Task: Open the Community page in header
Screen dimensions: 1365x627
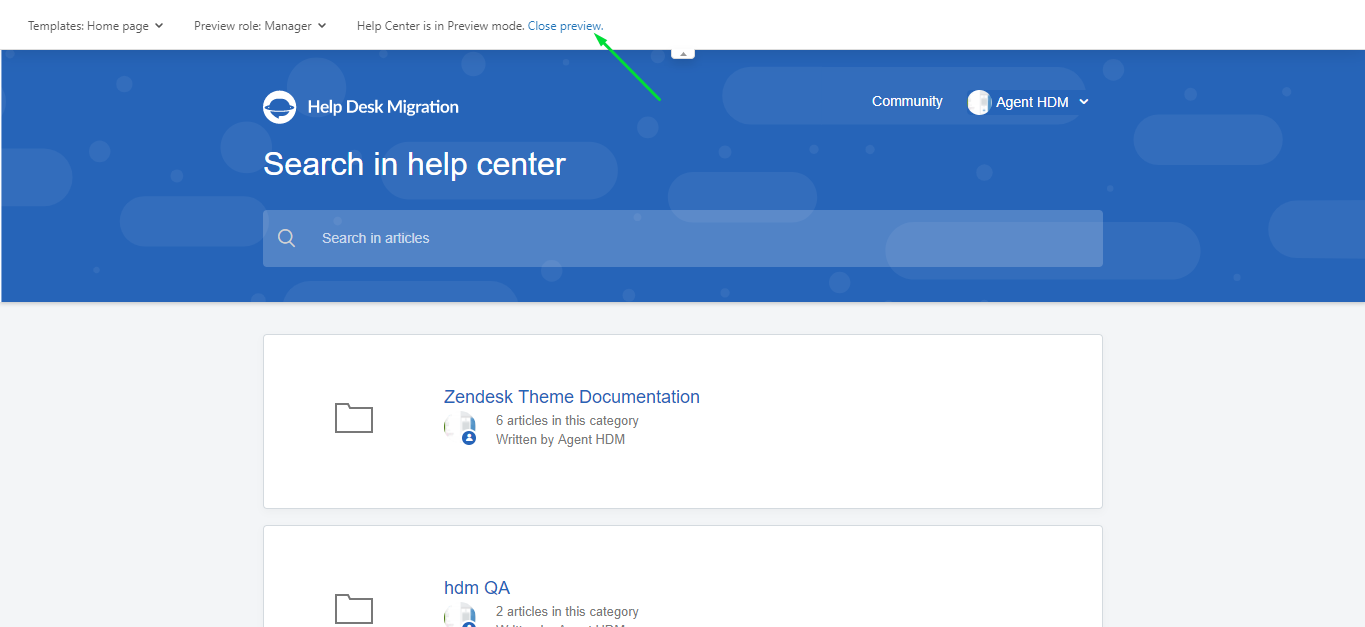Action: pos(907,101)
